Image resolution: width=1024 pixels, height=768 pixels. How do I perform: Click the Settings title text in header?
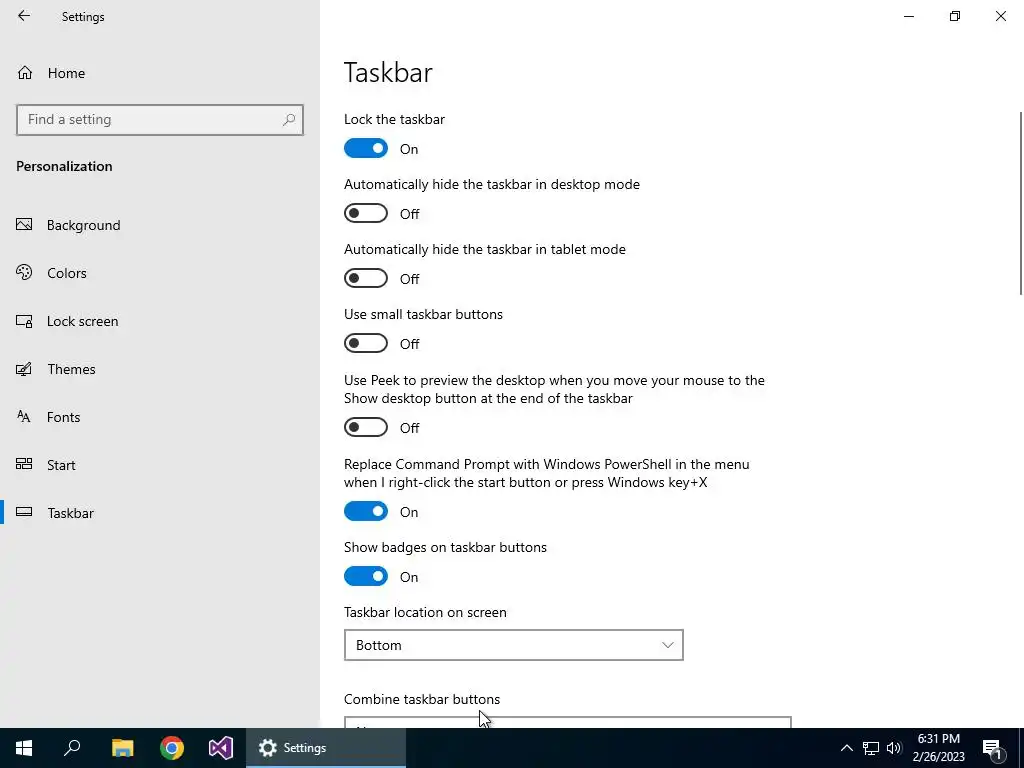83,17
